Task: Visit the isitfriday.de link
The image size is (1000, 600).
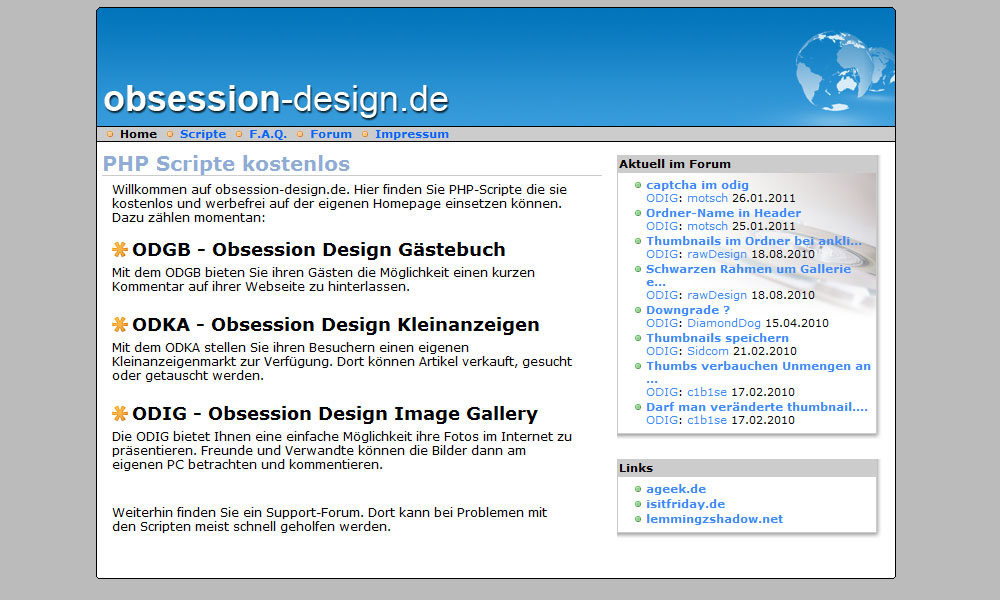Action: point(686,504)
